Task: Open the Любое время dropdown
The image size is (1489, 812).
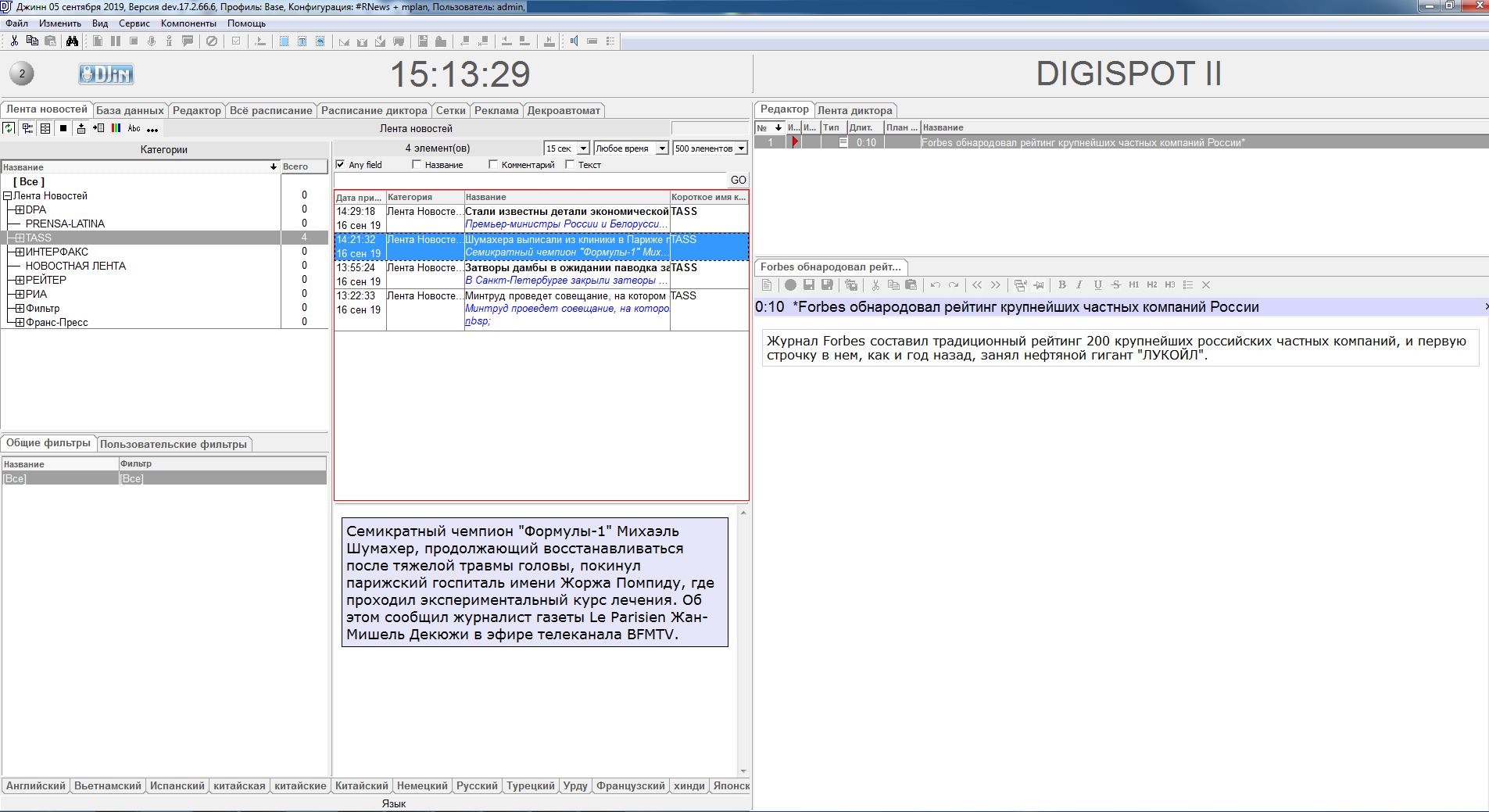Action: pos(663,148)
